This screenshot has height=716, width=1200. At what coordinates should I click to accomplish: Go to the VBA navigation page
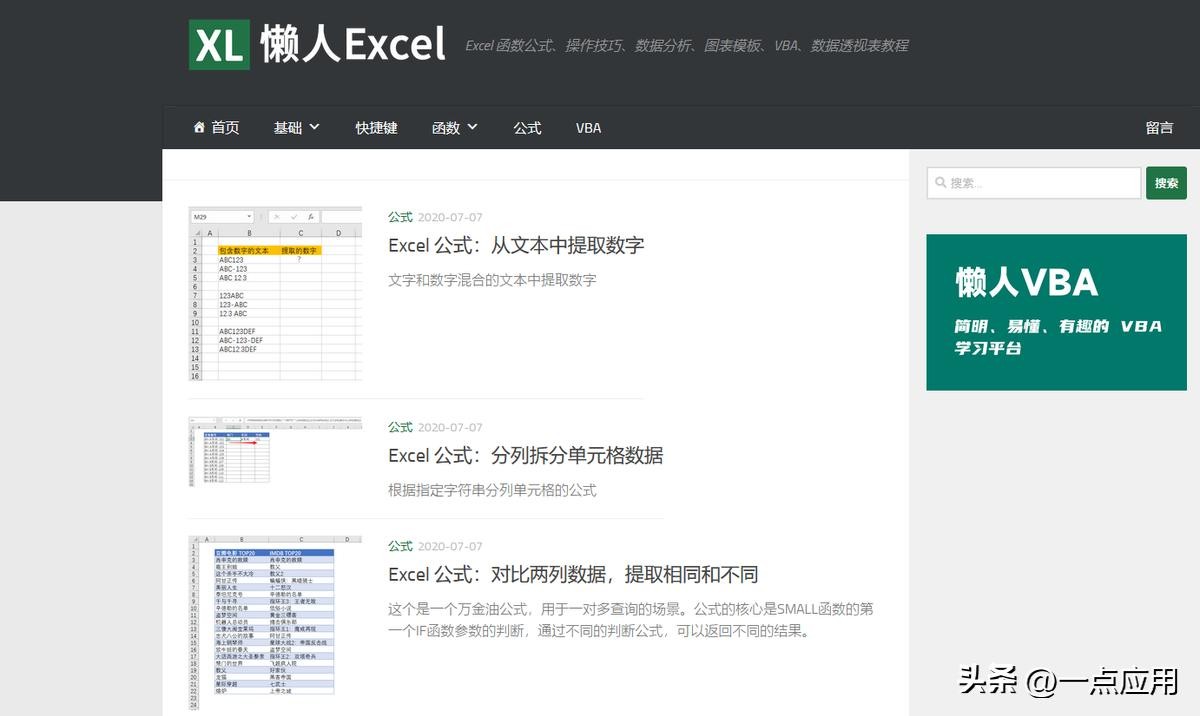(588, 128)
